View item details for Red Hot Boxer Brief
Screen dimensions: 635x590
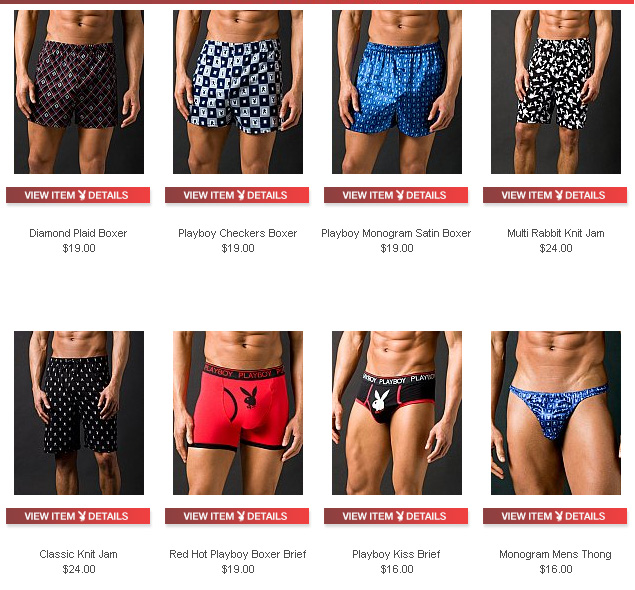[x=237, y=516]
